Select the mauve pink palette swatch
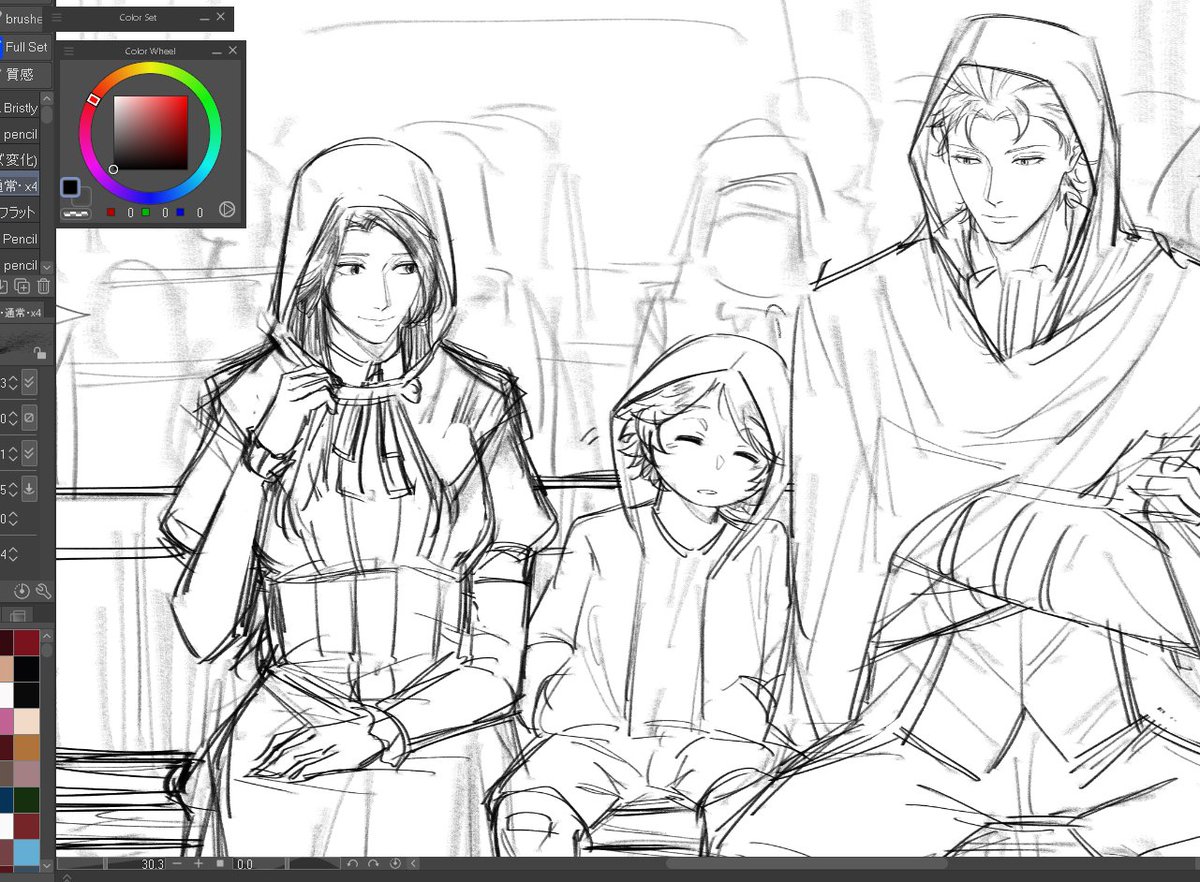1200x882 pixels. [26, 773]
